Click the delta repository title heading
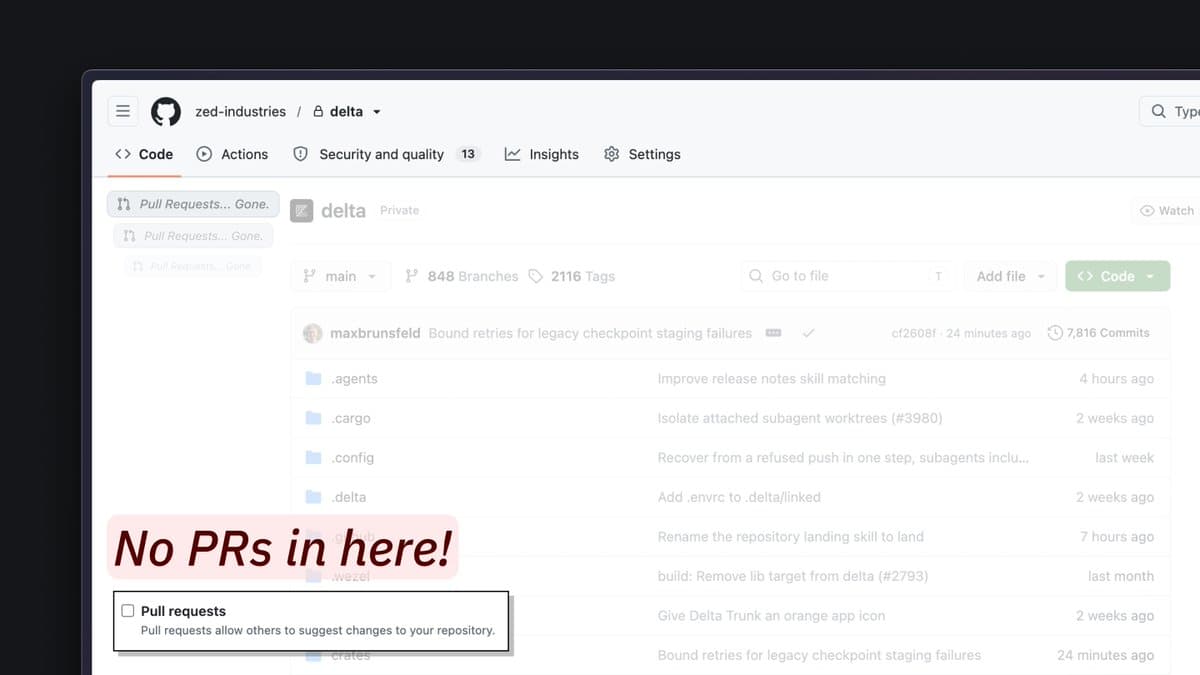 point(343,211)
